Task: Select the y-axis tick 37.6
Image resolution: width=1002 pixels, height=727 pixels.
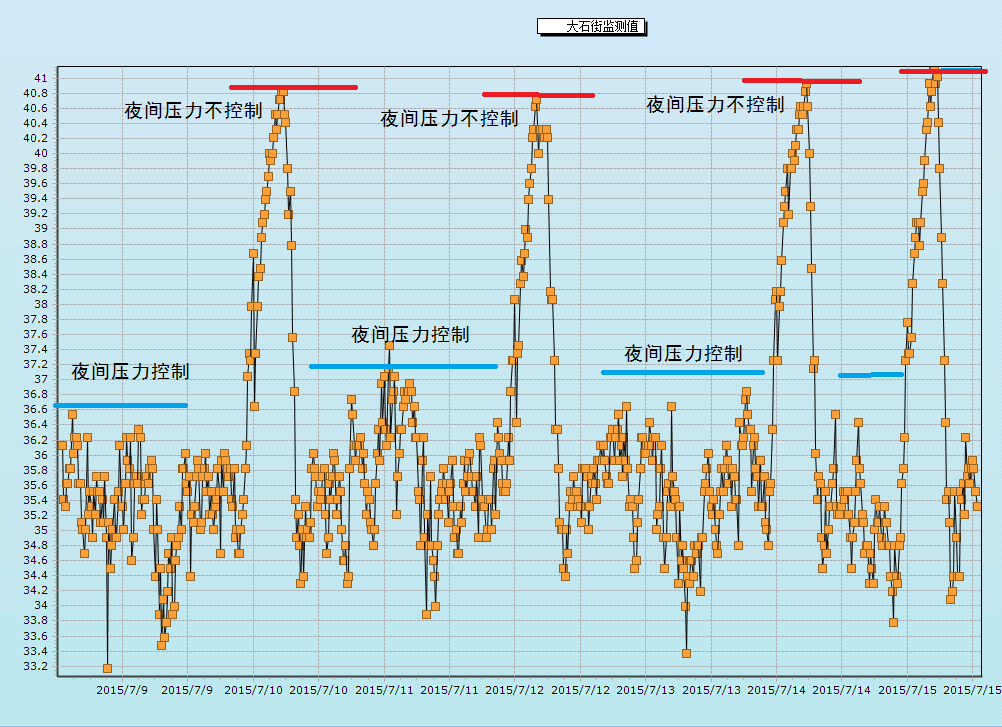Action: click(36, 334)
